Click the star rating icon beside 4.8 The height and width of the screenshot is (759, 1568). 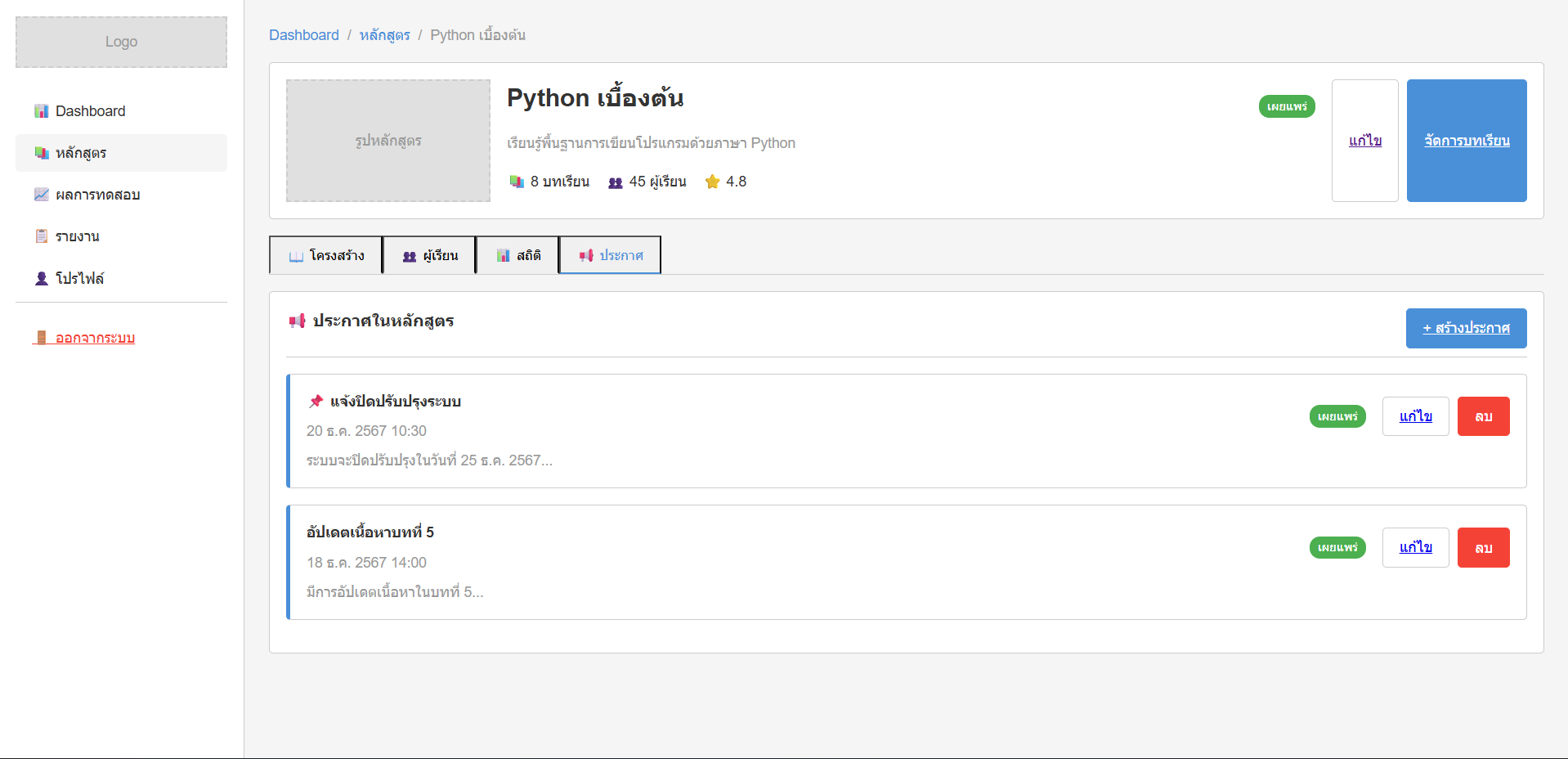(712, 182)
